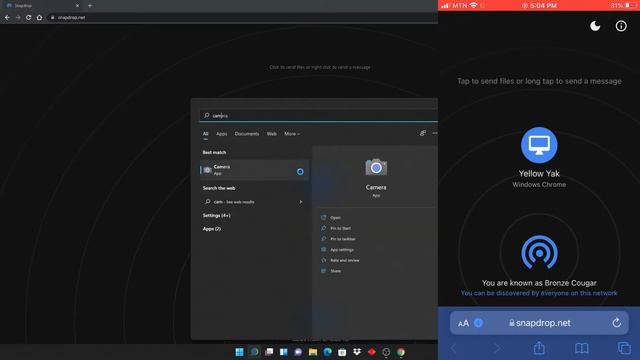
Task: Click the Windows search text box
Action: tap(319, 116)
